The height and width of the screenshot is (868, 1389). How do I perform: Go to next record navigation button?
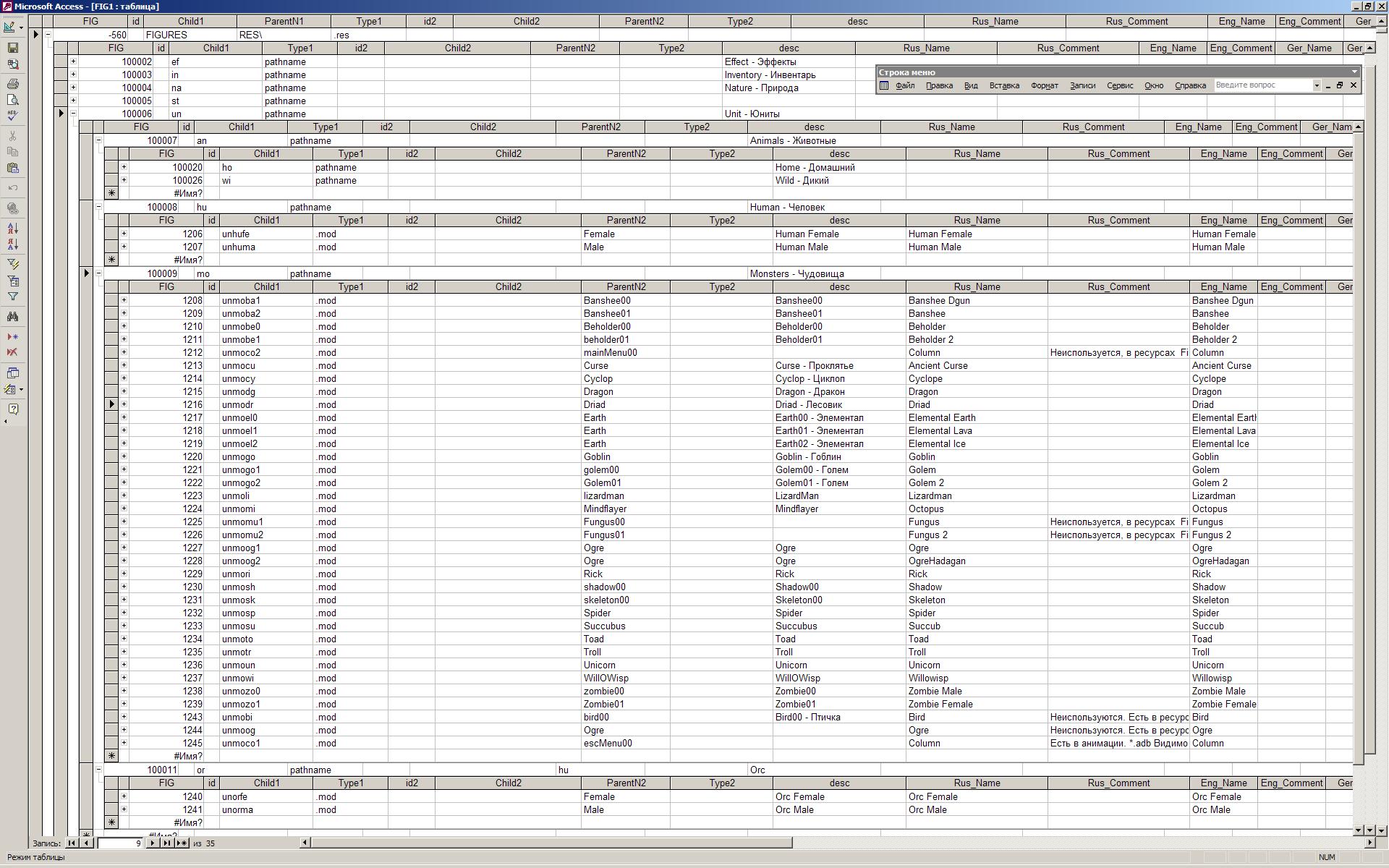click(x=152, y=843)
